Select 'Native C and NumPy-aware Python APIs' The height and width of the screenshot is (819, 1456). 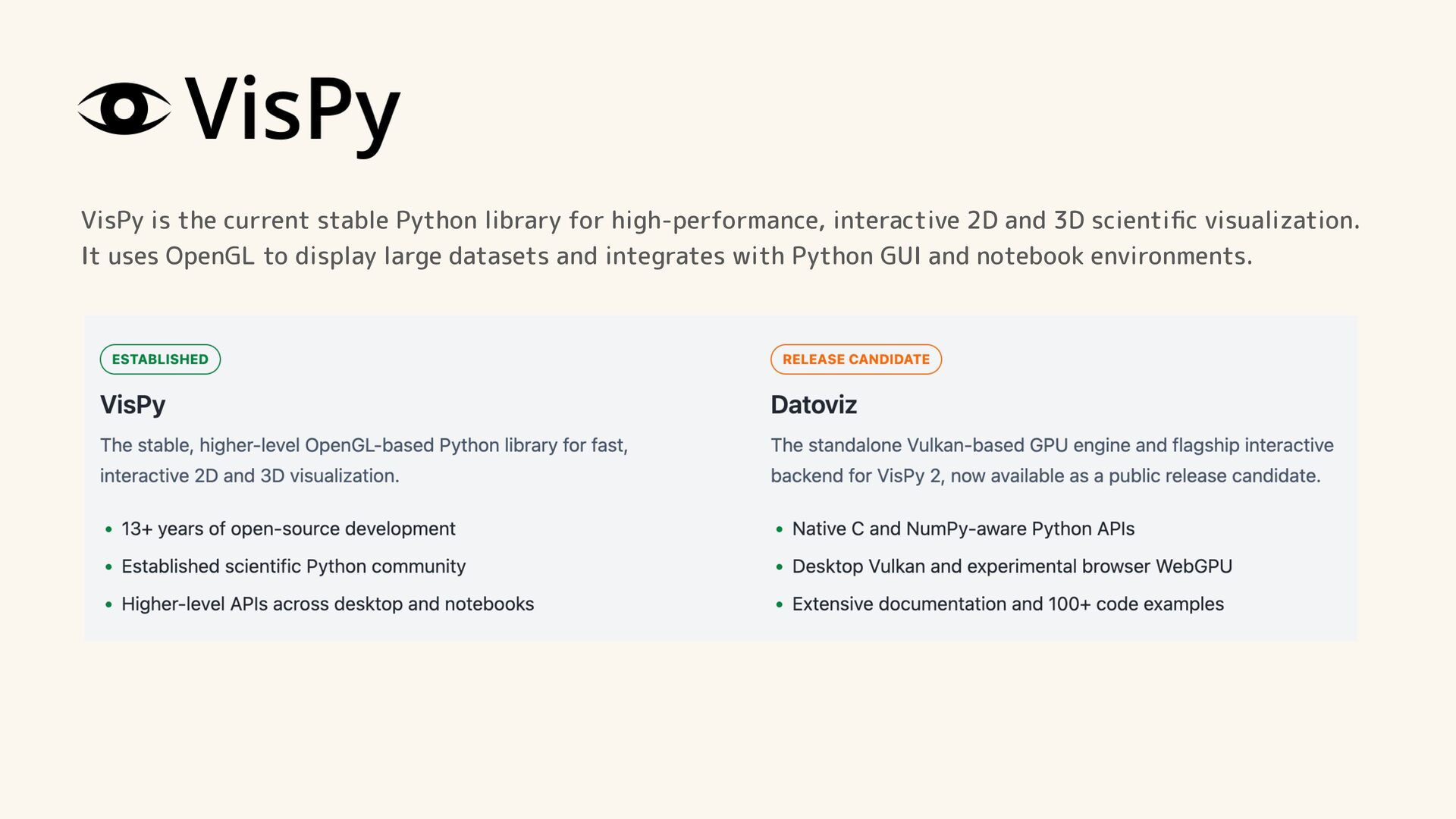click(963, 529)
